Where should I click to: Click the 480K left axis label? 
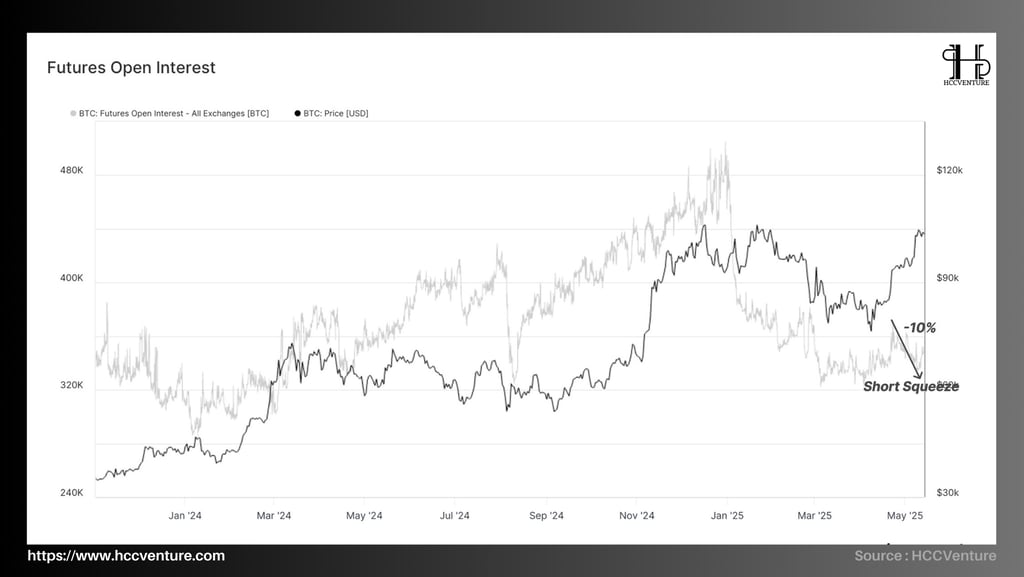point(72,170)
